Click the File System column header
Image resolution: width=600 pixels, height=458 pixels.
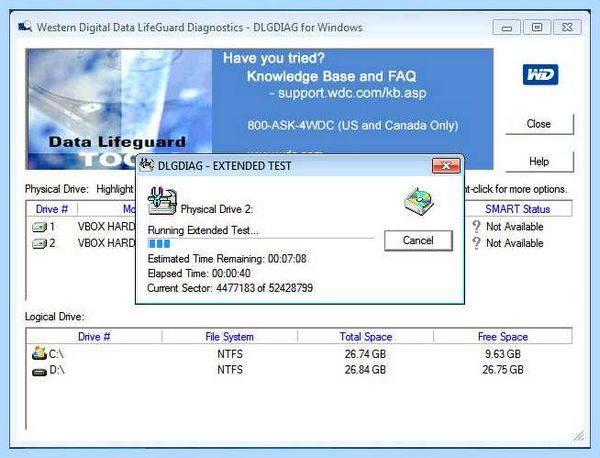(230, 337)
